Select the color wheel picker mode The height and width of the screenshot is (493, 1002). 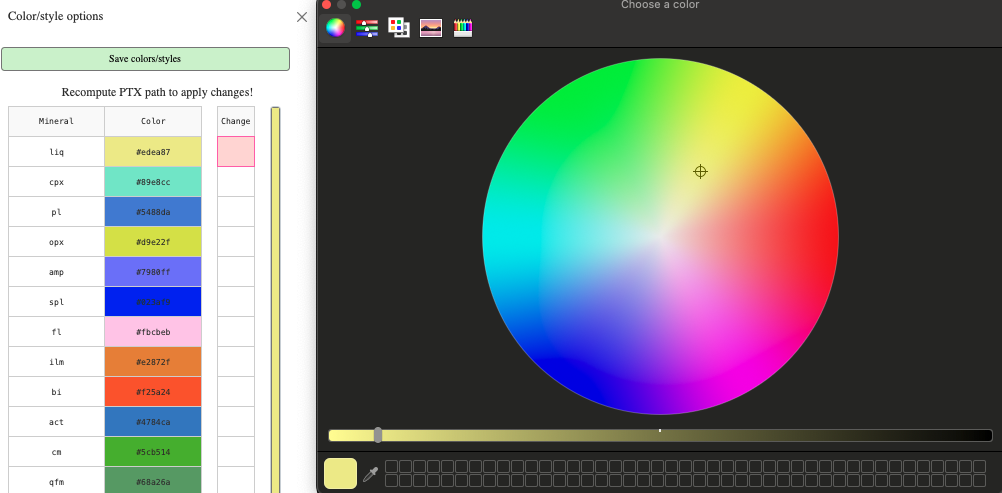point(335,27)
